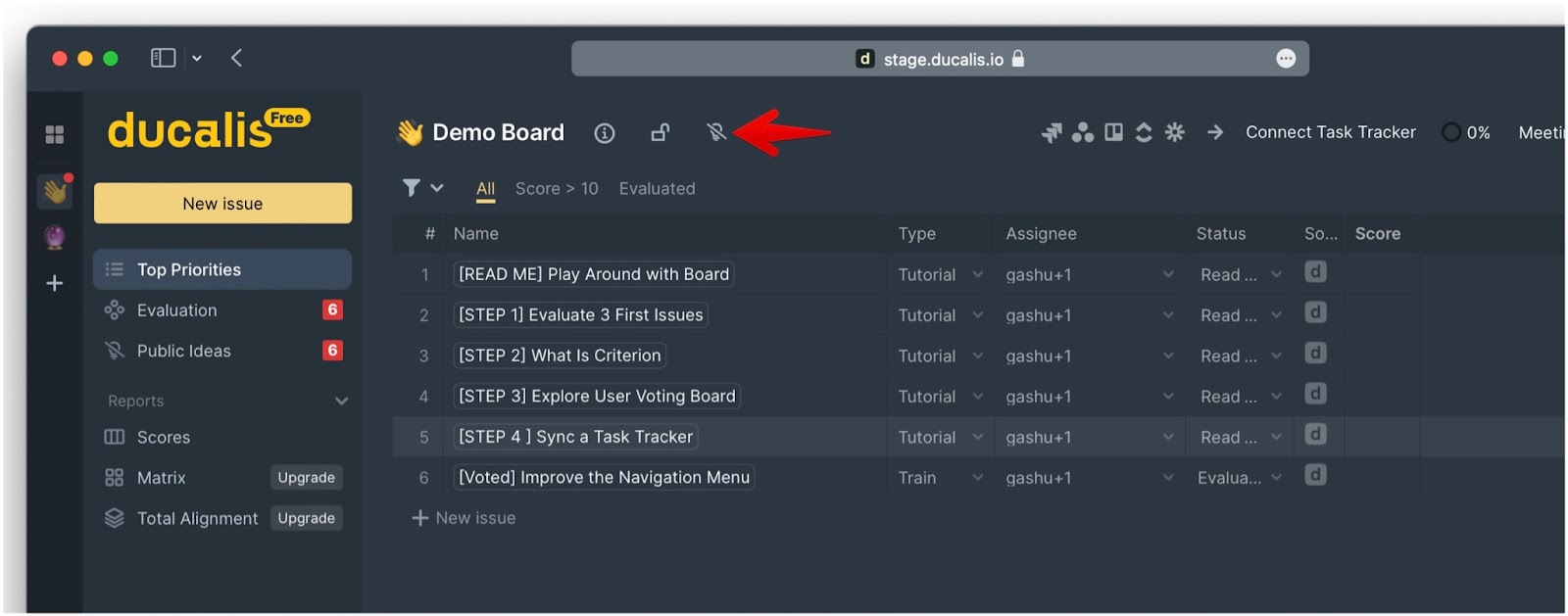Select the Evaluated filter tab
Screen dimensions: 1568x616
point(657,189)
